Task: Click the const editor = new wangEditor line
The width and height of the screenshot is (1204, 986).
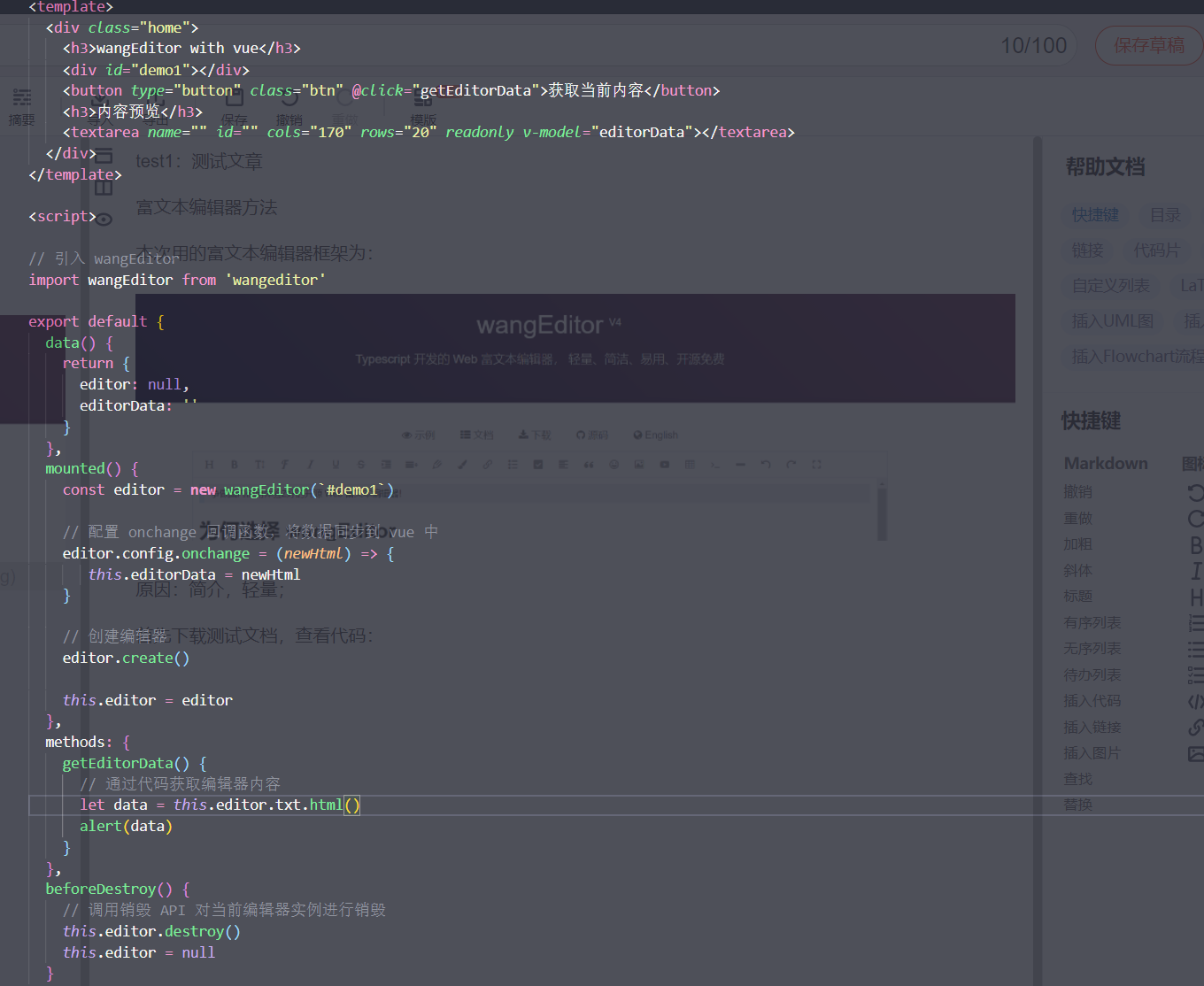Action: click(228, 489)
